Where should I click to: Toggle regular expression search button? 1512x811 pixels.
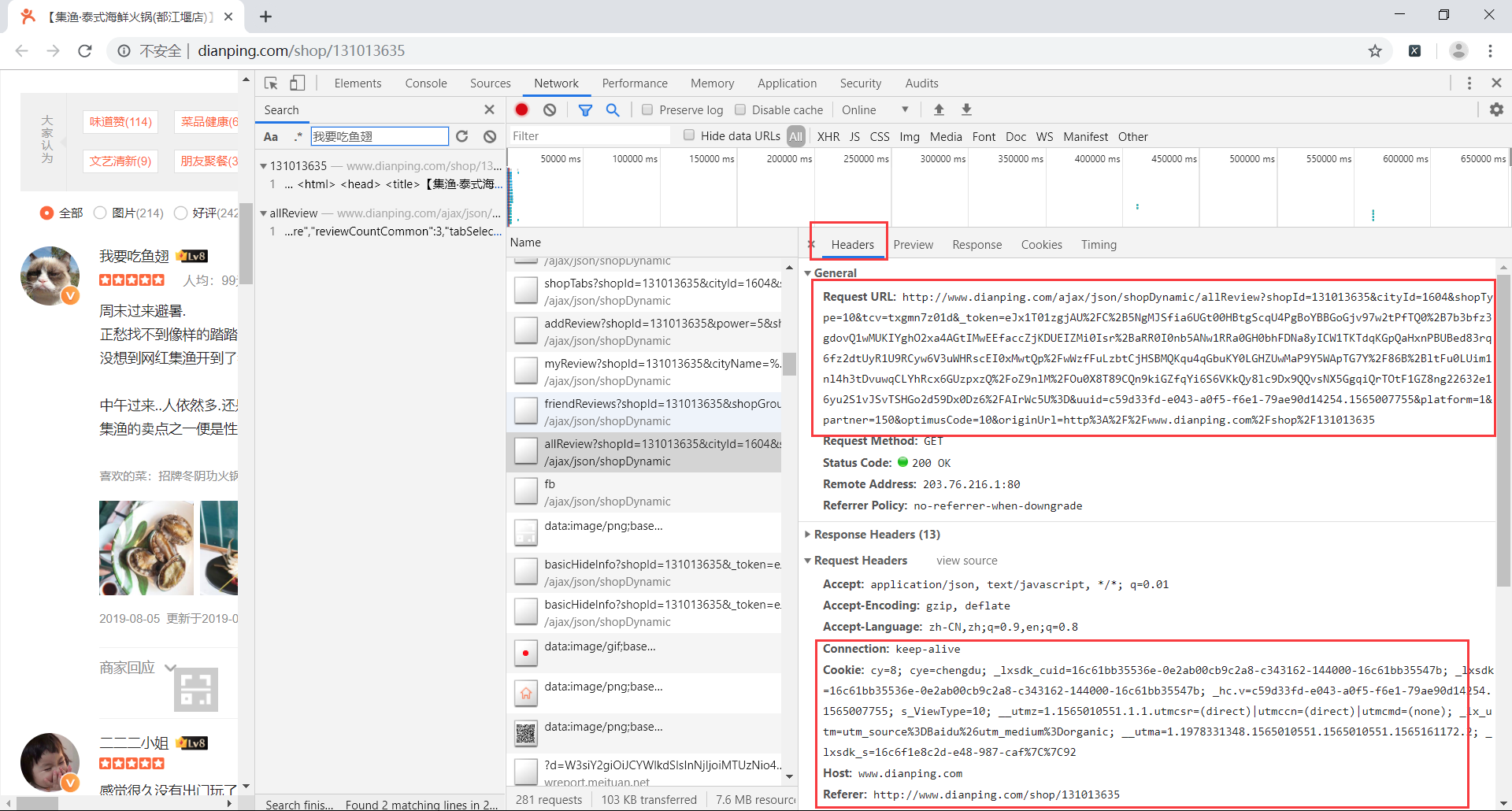coord(298,136)
